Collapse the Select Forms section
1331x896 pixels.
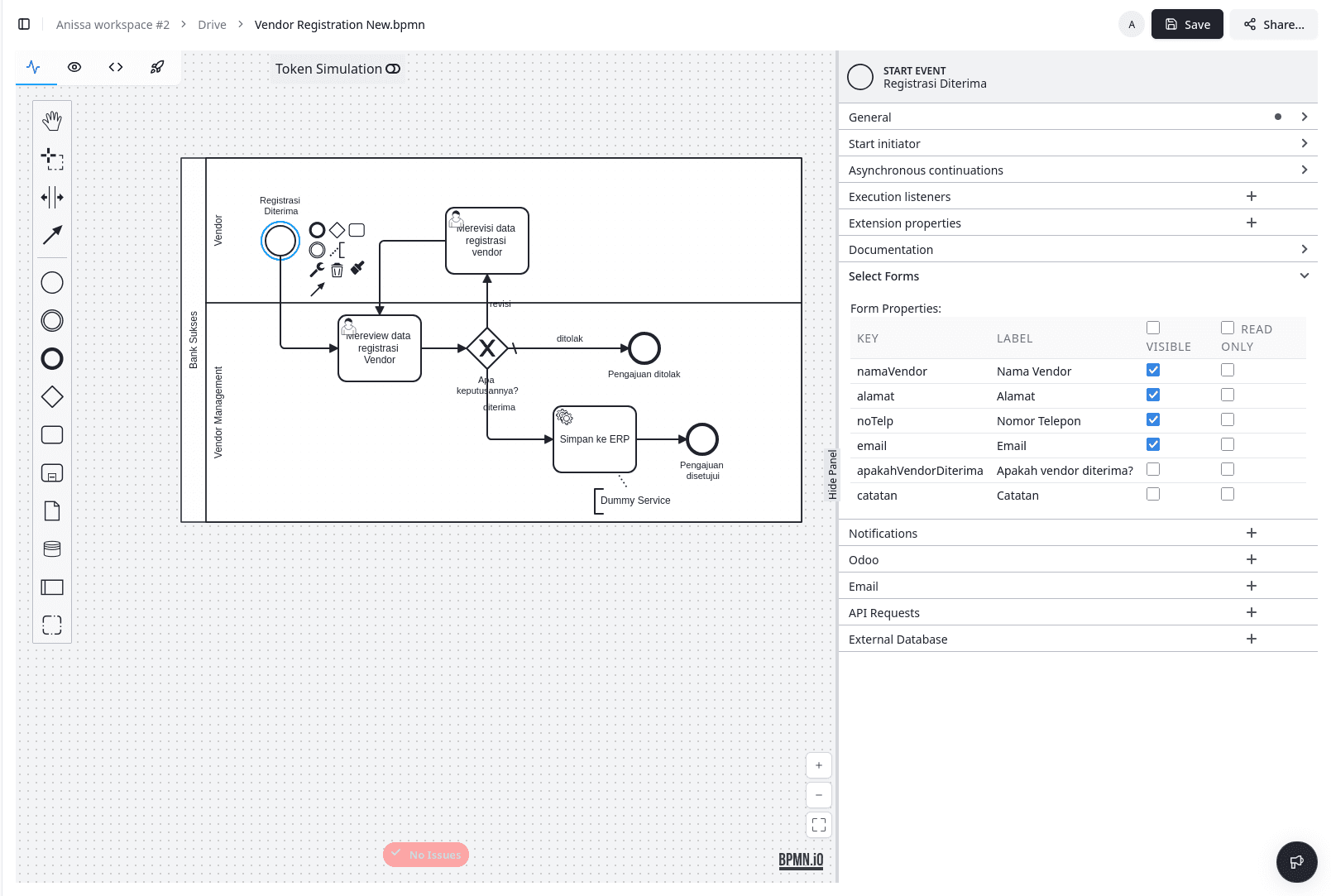[1304, 276]
